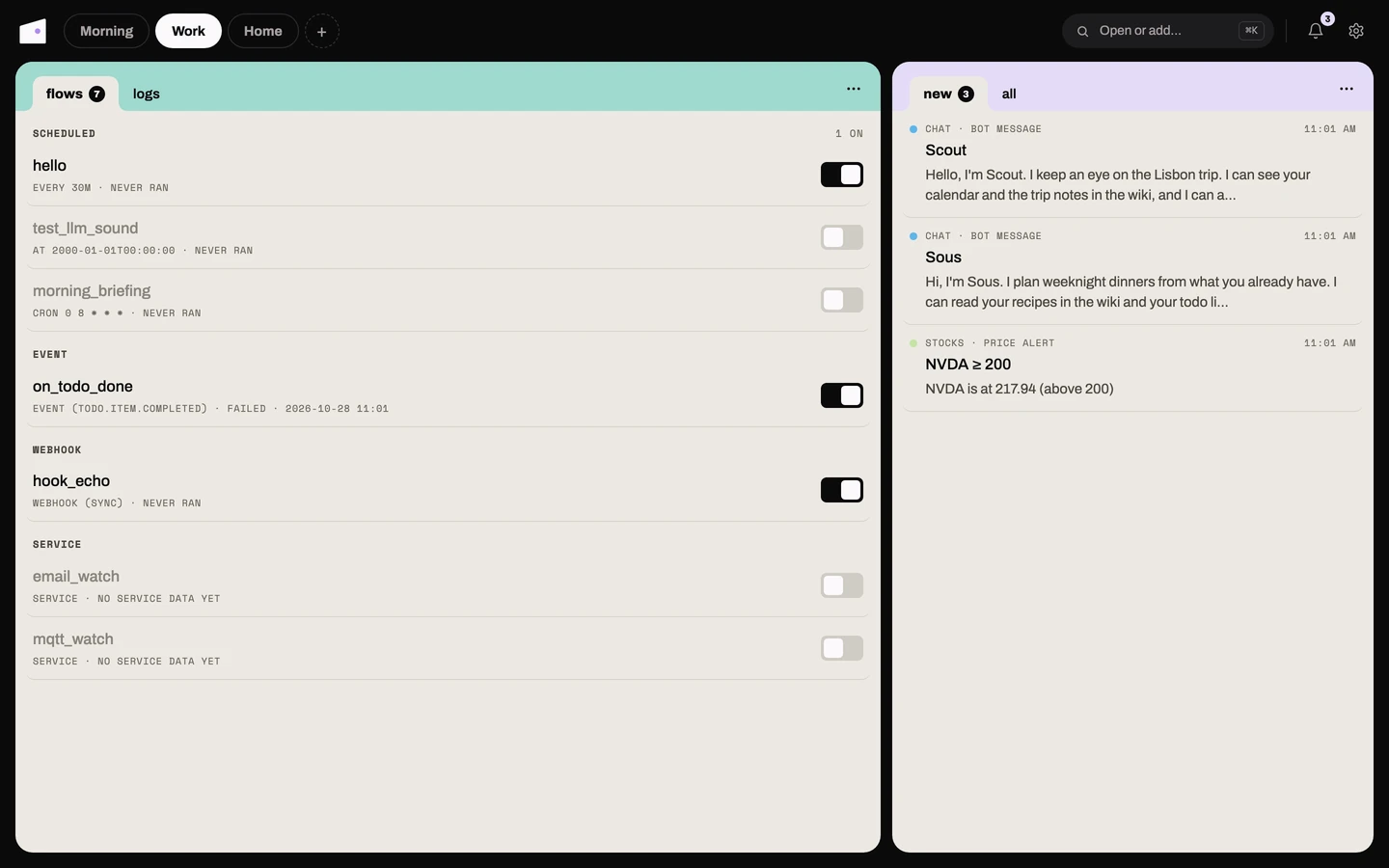
Task: Click the search magnifier icon
Action: [1082, 31]
